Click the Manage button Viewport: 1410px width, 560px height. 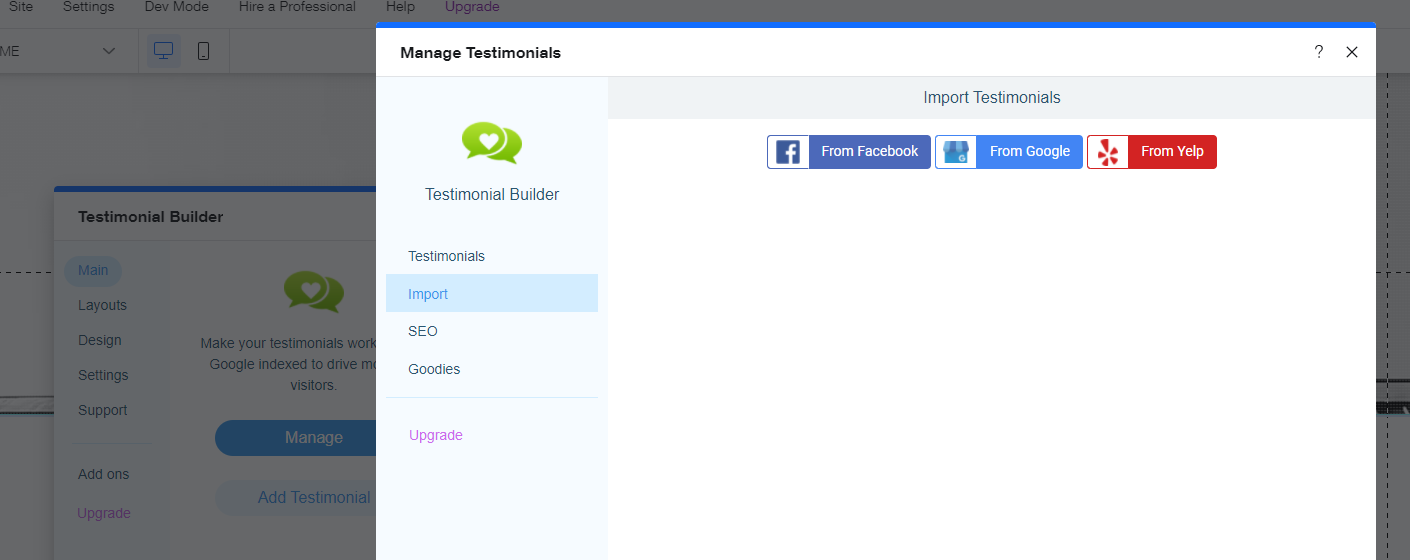296,438
